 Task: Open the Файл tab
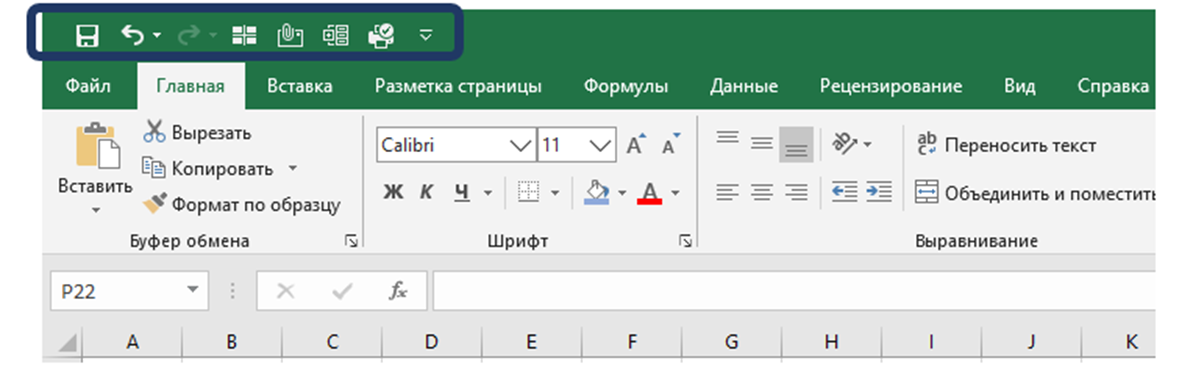tap(88, 86)
